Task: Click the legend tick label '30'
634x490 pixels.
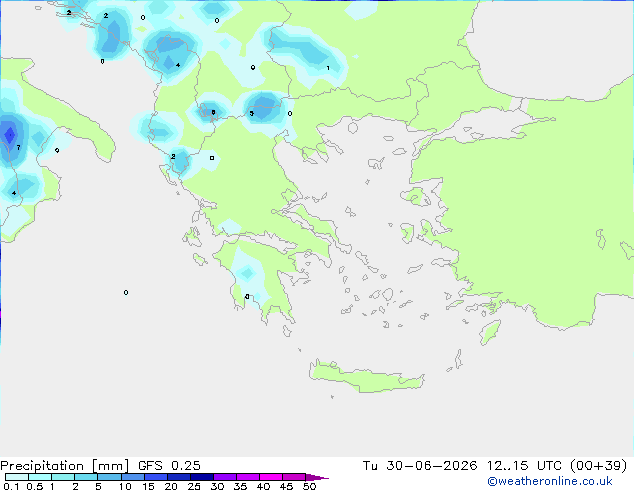Action: tap(217, 486)
